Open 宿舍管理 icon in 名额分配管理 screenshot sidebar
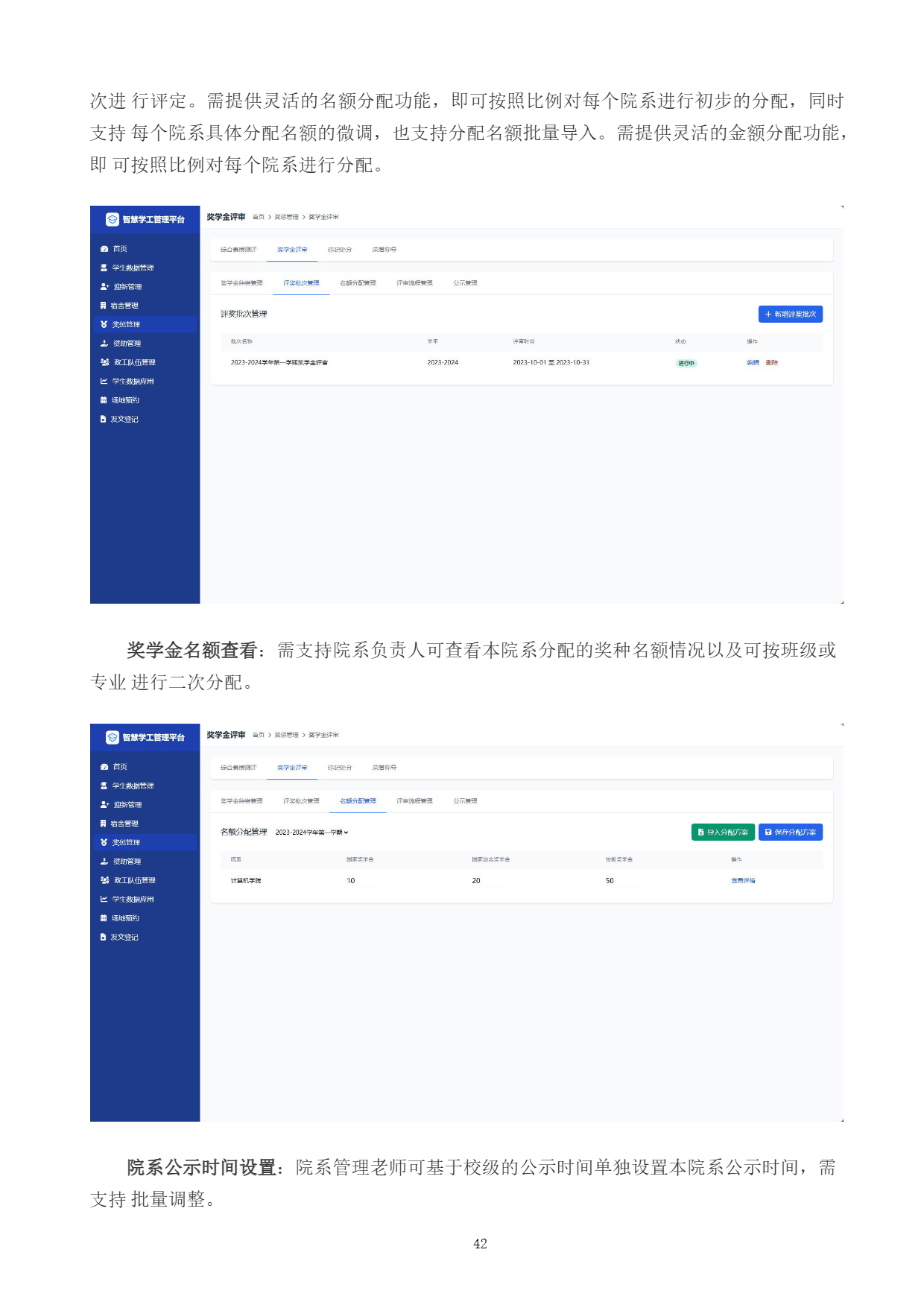The height and width of the screenshot is (1308, 924). click(x=104, y=824)
